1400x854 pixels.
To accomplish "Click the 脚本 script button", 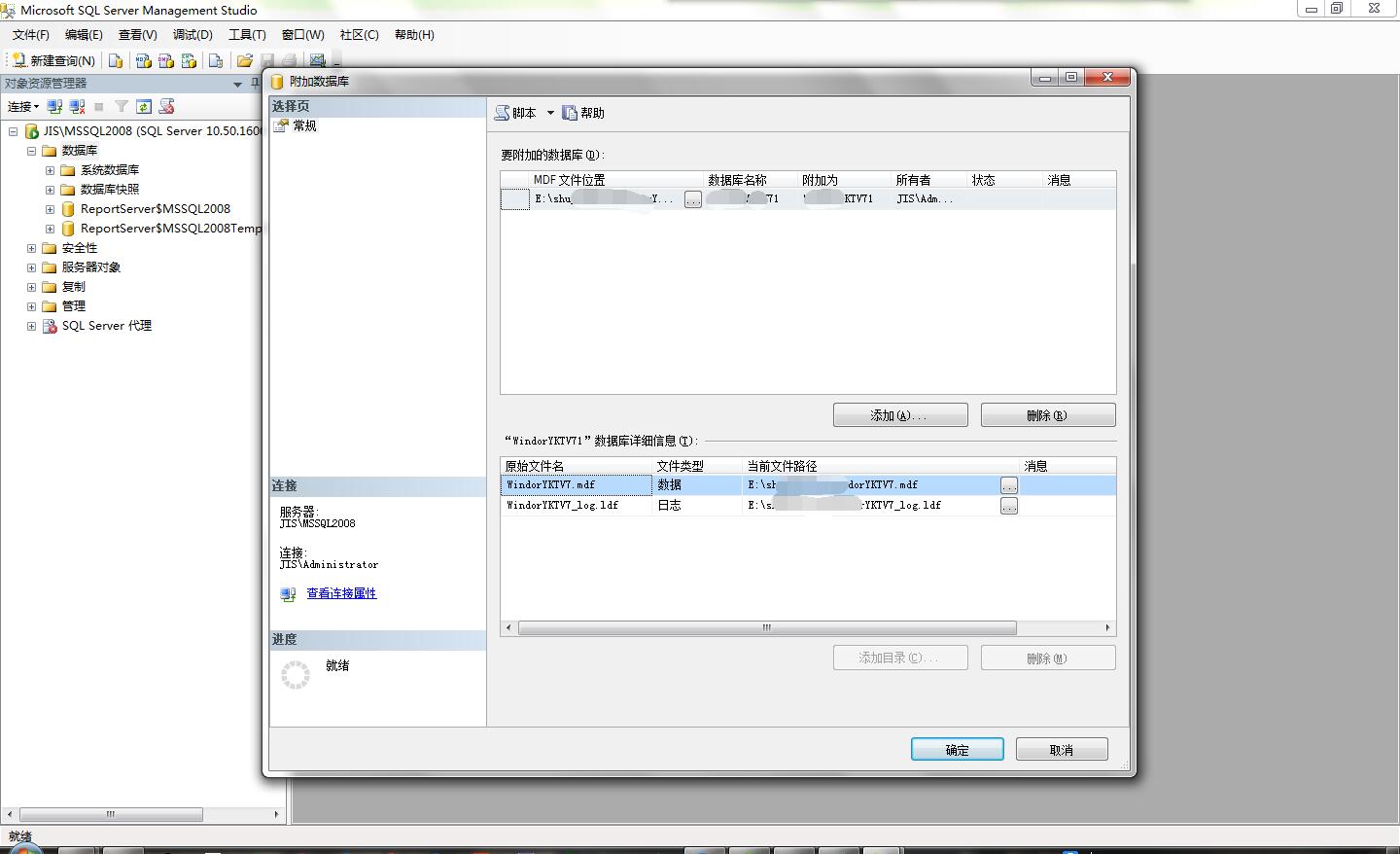I will click(516, 113).
